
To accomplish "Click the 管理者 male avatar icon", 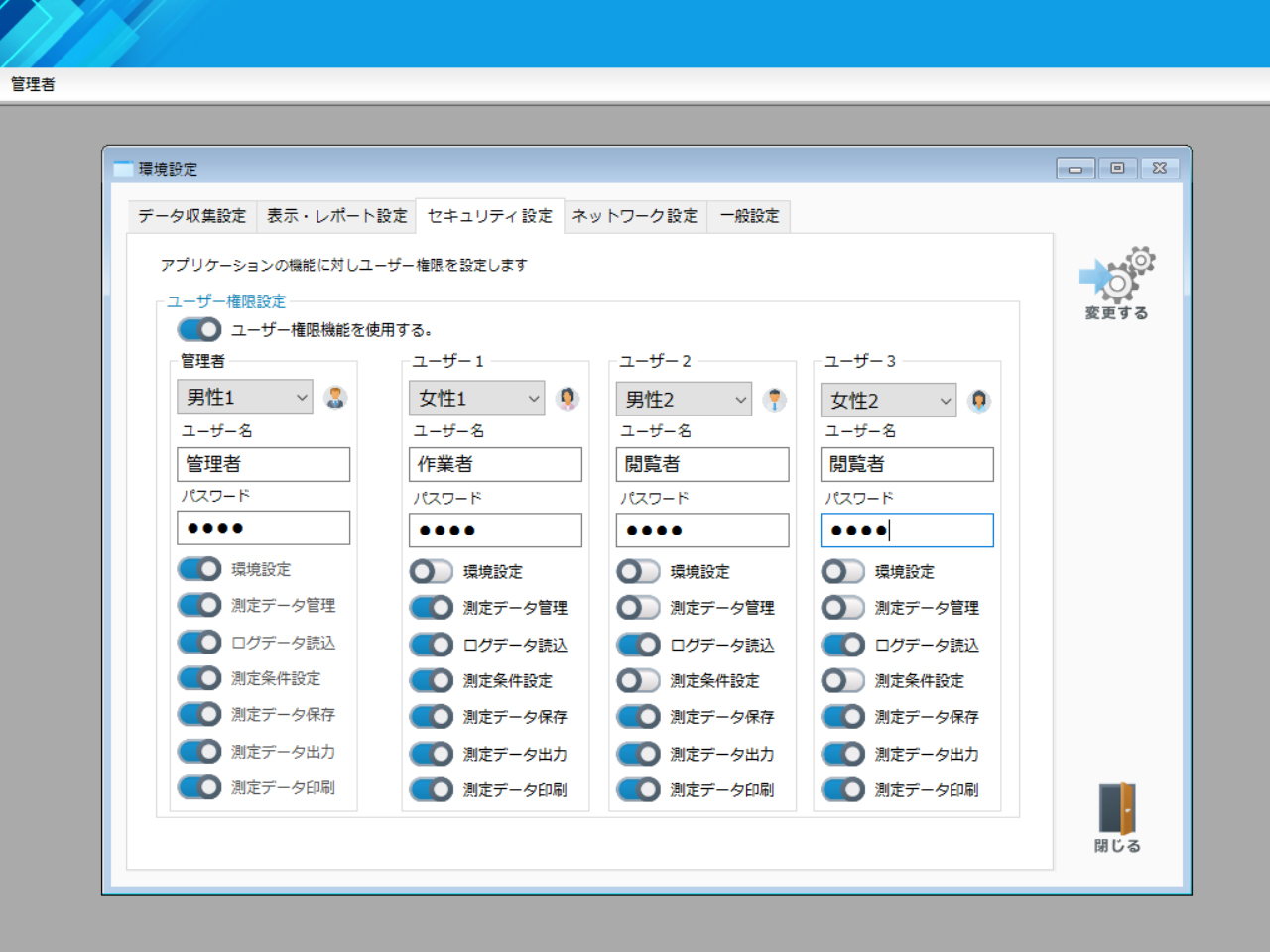I will (x=335, y=398).
